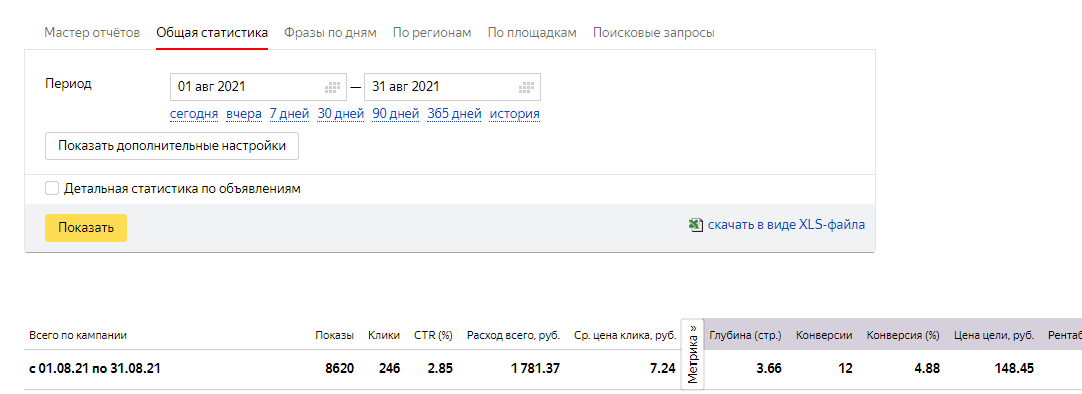Choose the 90 дней period link
This screenshot has width=1082, height=394.
coord(395,114)
